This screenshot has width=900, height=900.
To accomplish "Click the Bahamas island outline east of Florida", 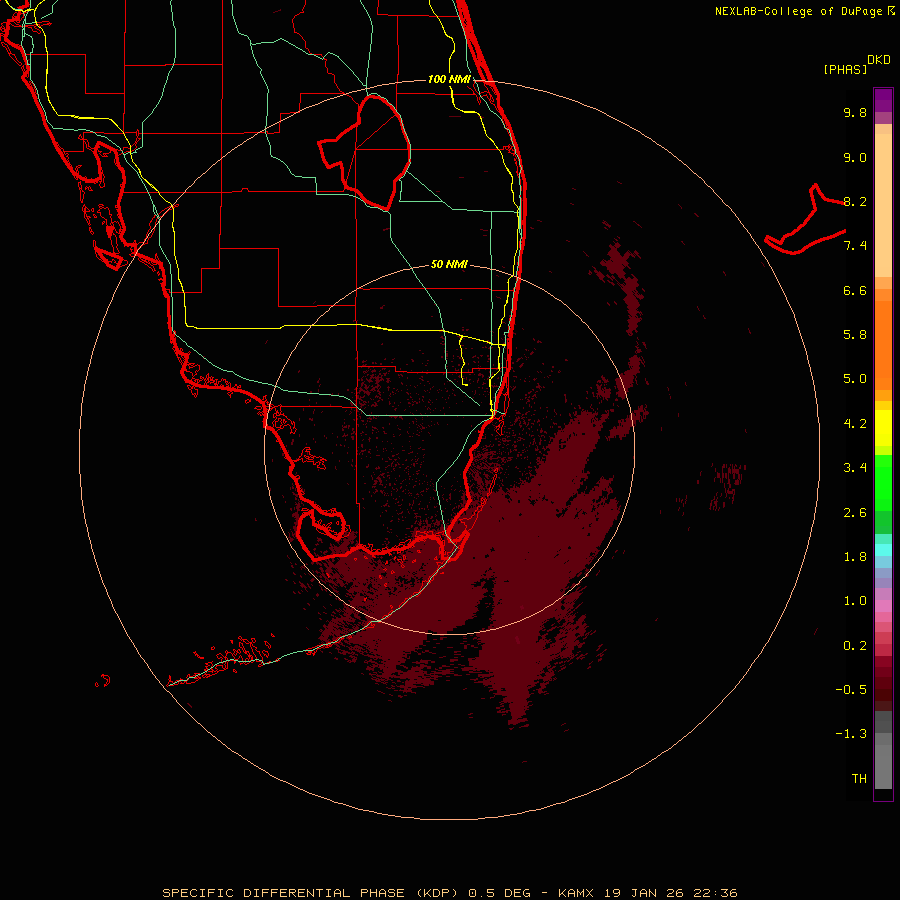I will (x=806, y=221).
